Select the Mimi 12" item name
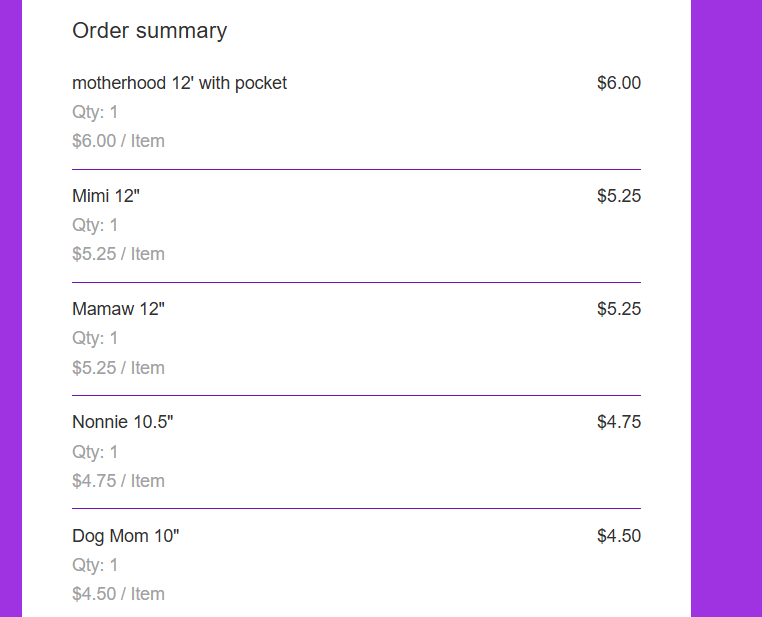Image resolution: width=762 pixels, height=617 pixels. (106, 196)
